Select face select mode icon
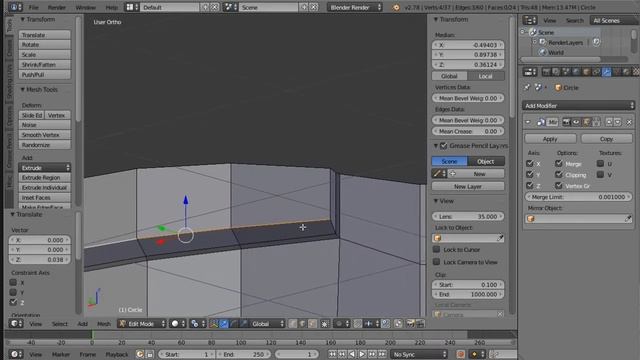640x360 pixels. coord(312,324)
